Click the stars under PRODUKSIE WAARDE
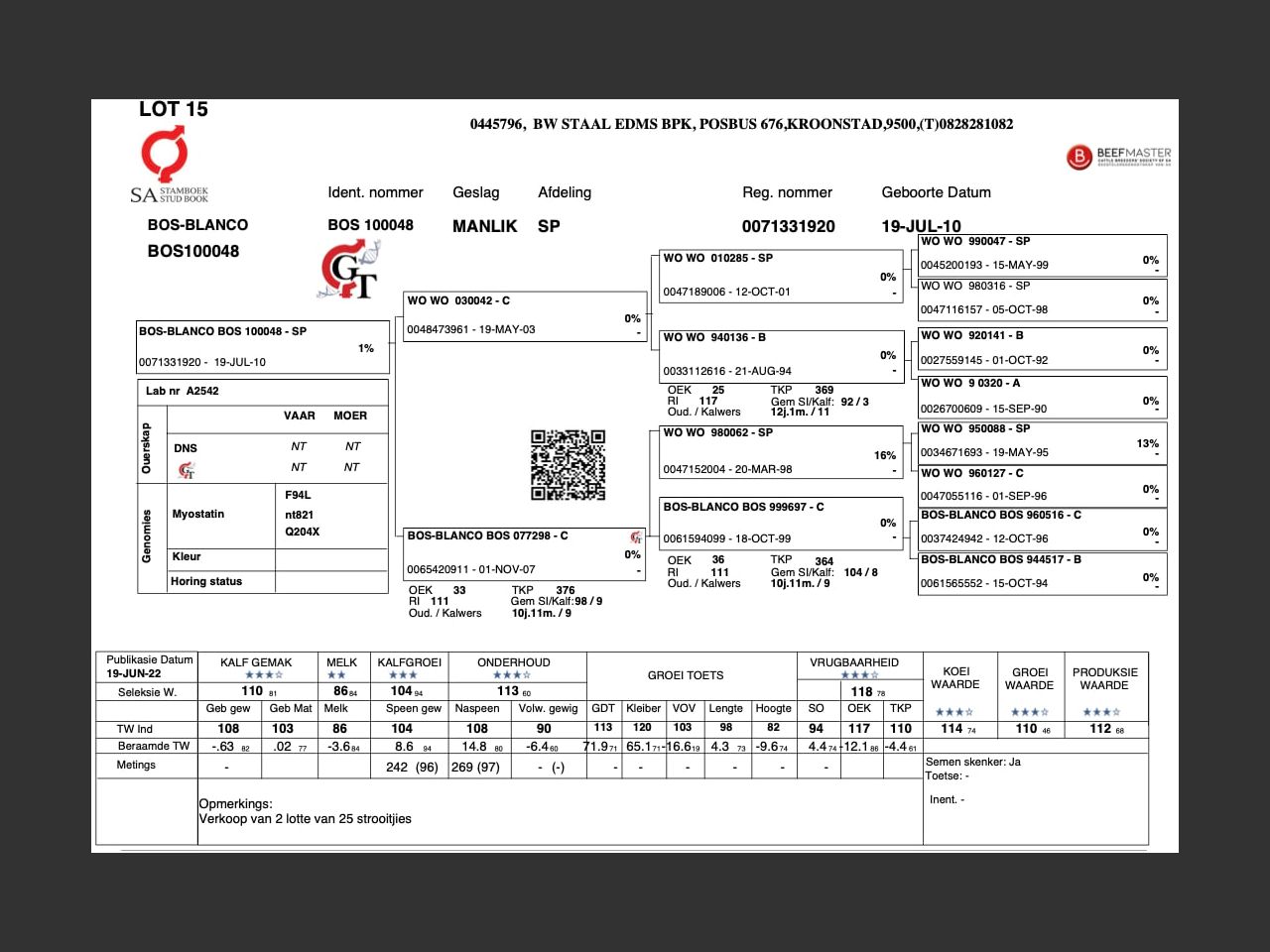 point(1101,712)
